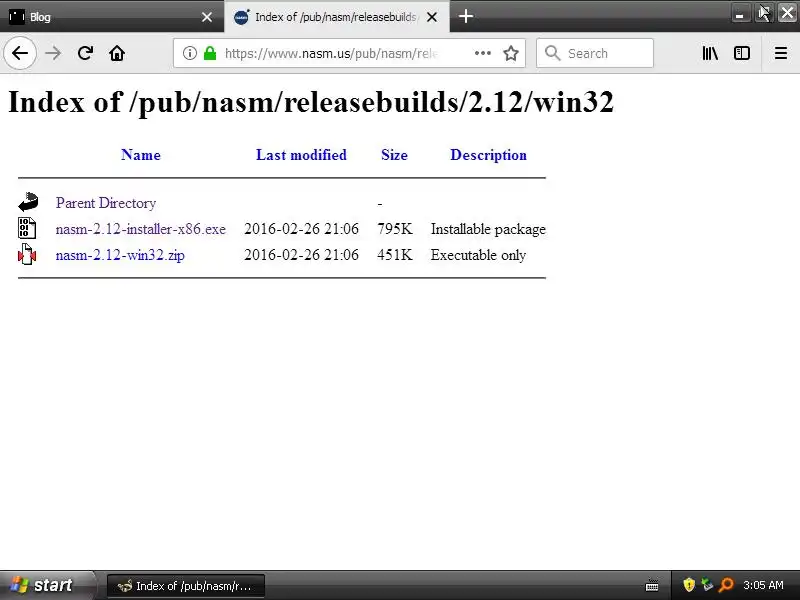Open the security shield tray icon
Image resolution: width=800 pixels, height=600 pixels.
(689, 585)
